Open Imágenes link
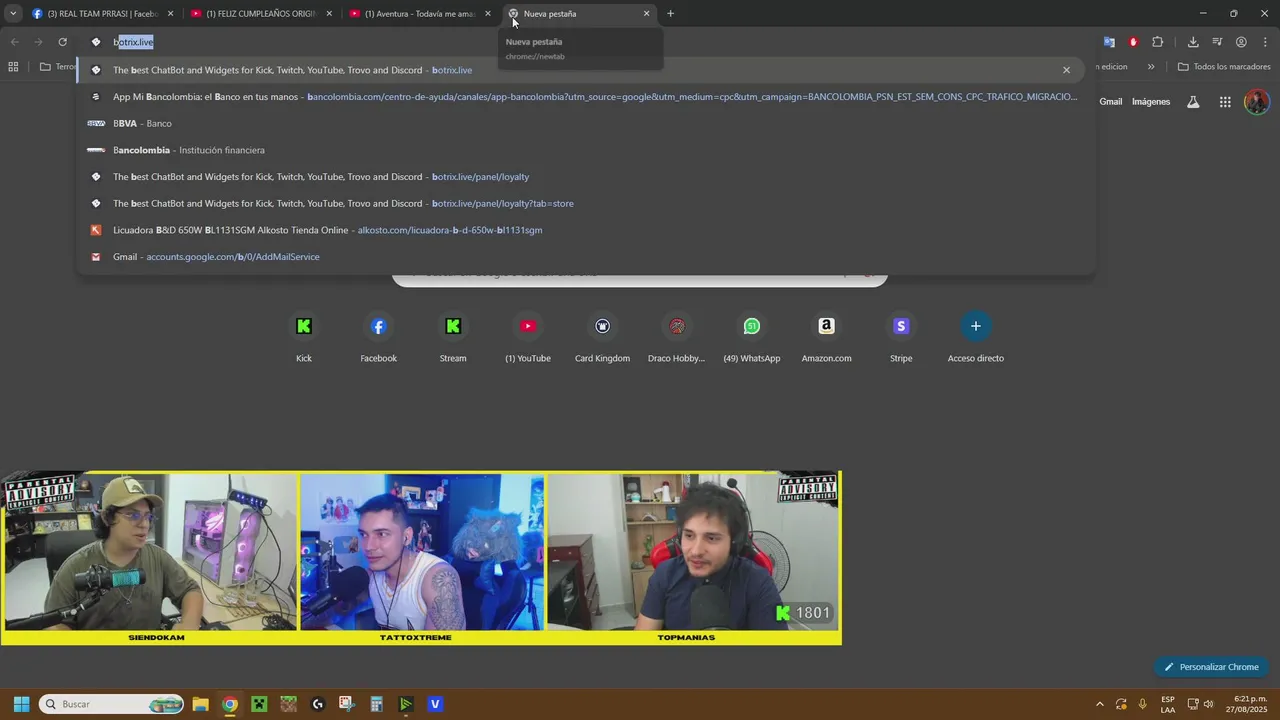This screenshot has width=1280, height=720. click(x=1151, y=102)
